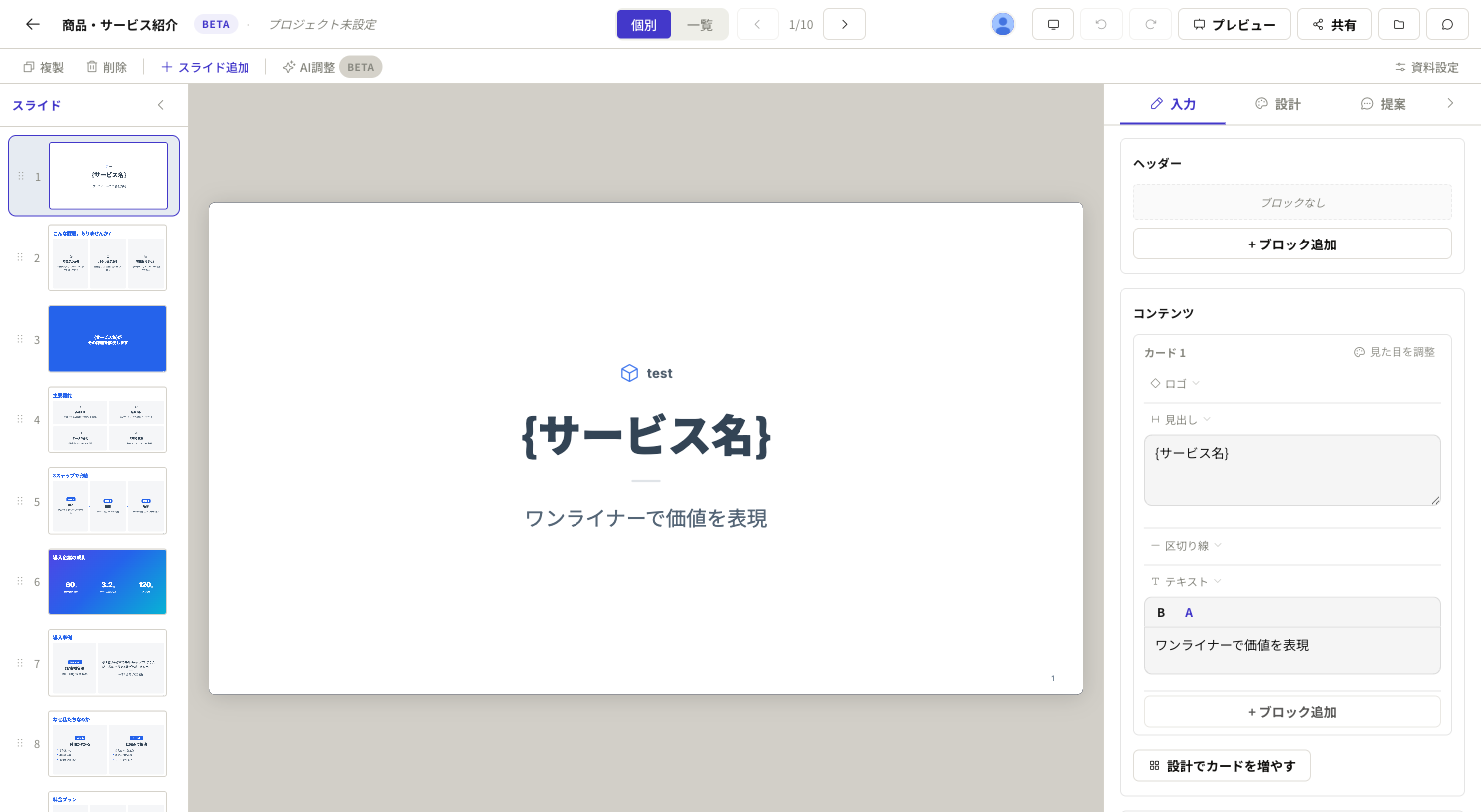This screenshot has width=1481, height=812.
Task: Select slide 7 thumbnail
Action: point(107,663)
